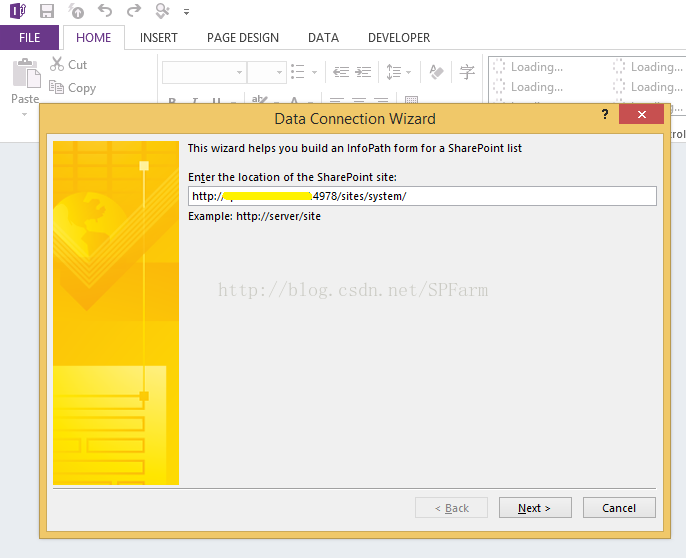Open the FILE tab
This screenshot has height=558, width=686.
29,38
